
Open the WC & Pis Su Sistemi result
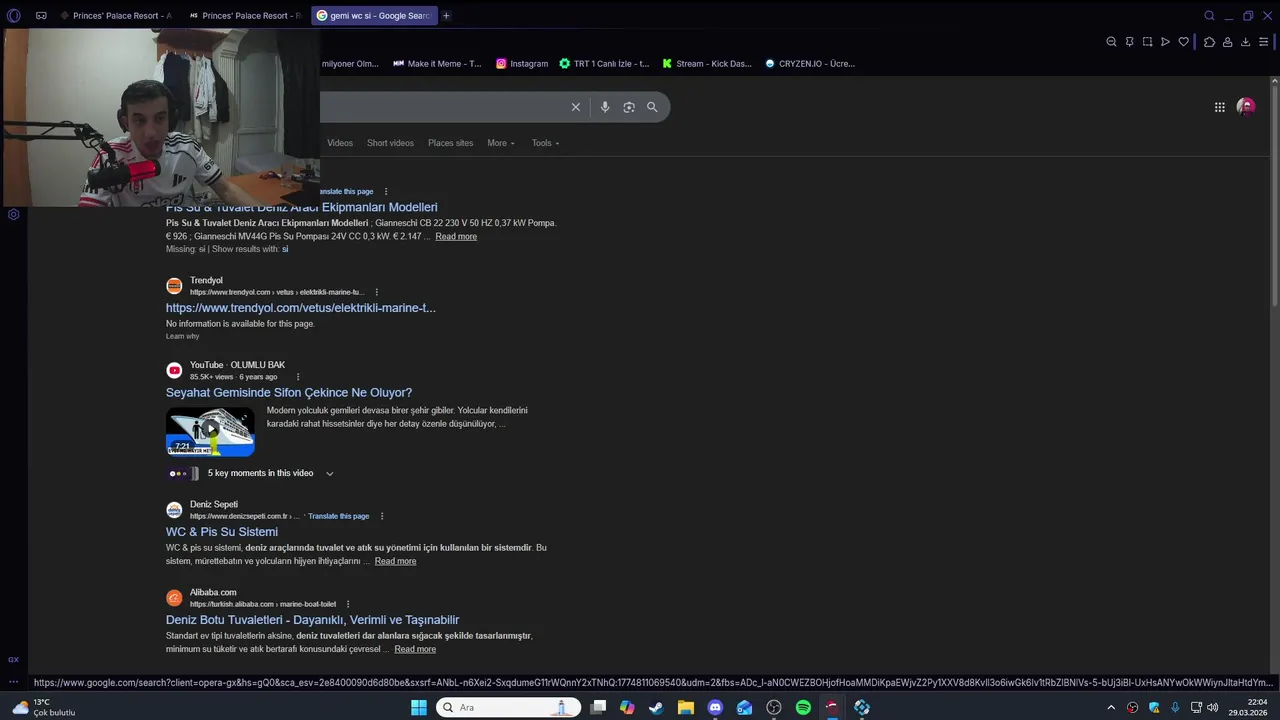222,532
